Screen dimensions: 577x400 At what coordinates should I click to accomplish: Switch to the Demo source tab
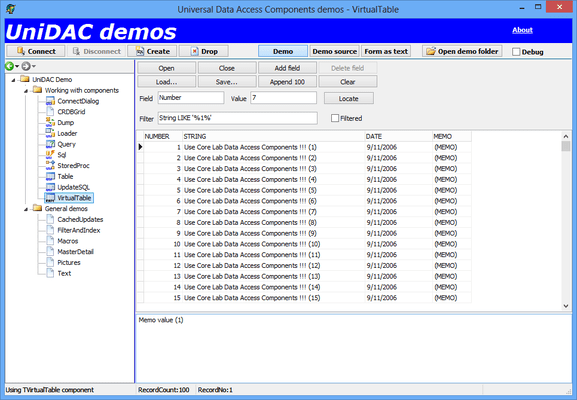click(334, 52)
